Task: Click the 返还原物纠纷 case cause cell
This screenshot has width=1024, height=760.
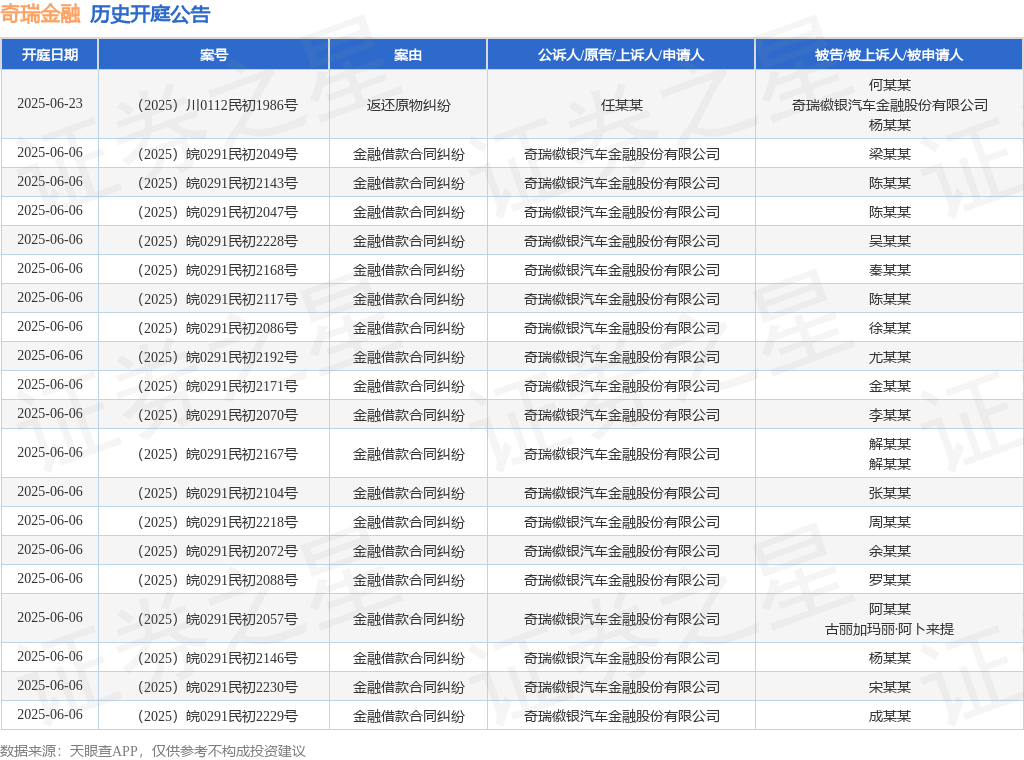Action: point(408,105)
